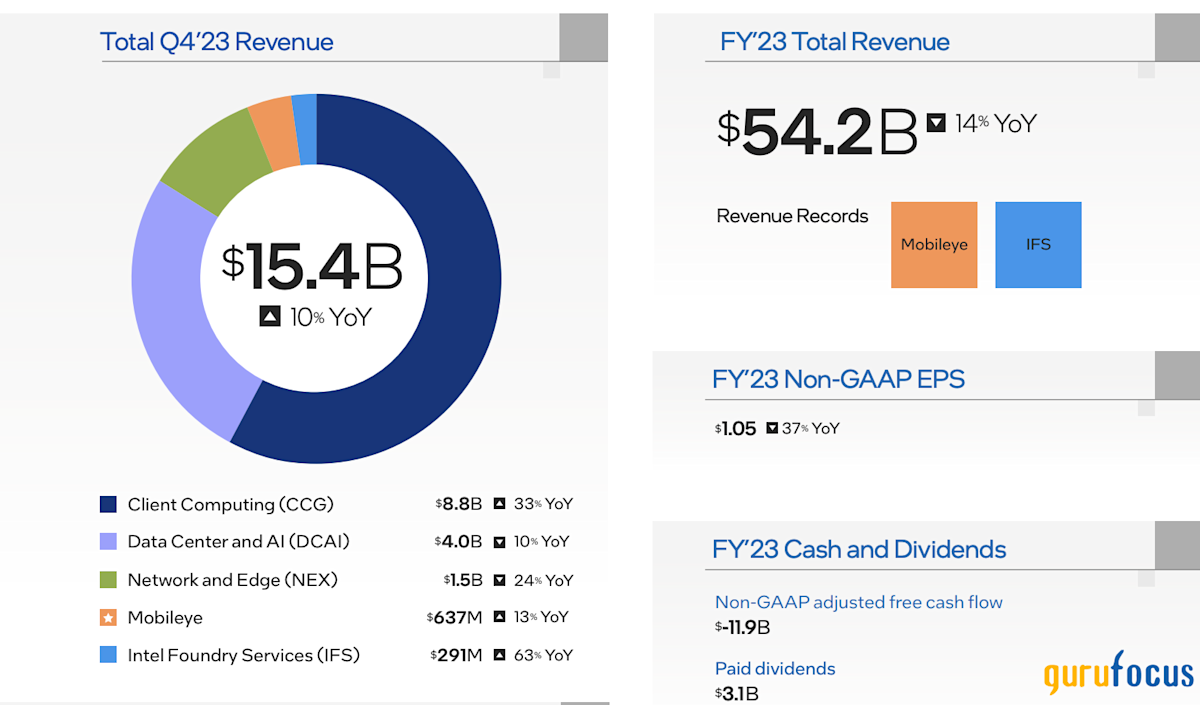Click the down arrow icon in the DCAI row
1200x705 pixels.
tap(500, 542)
